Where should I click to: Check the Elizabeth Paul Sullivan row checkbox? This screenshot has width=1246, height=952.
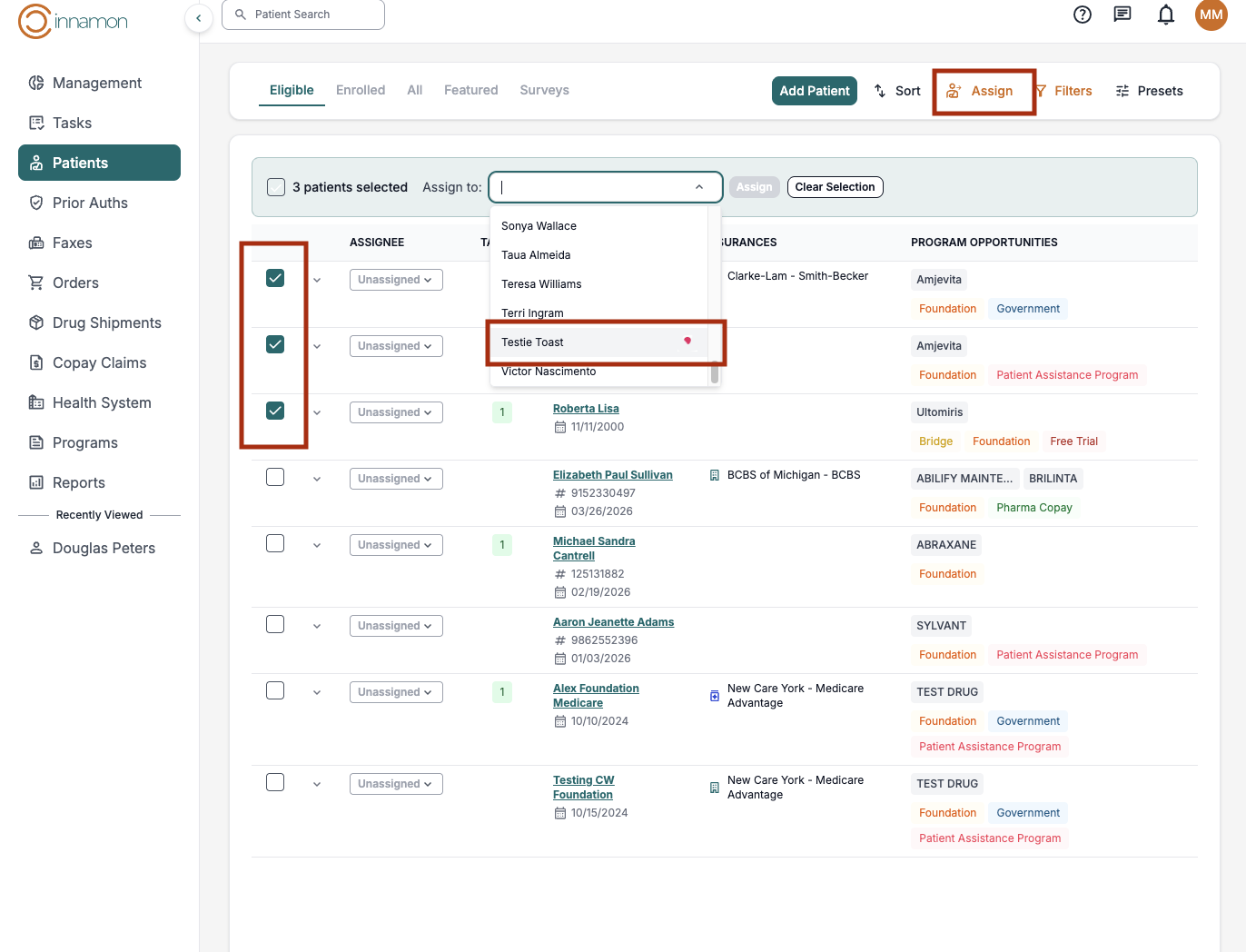pyautogui.click(x=275, y=477)
